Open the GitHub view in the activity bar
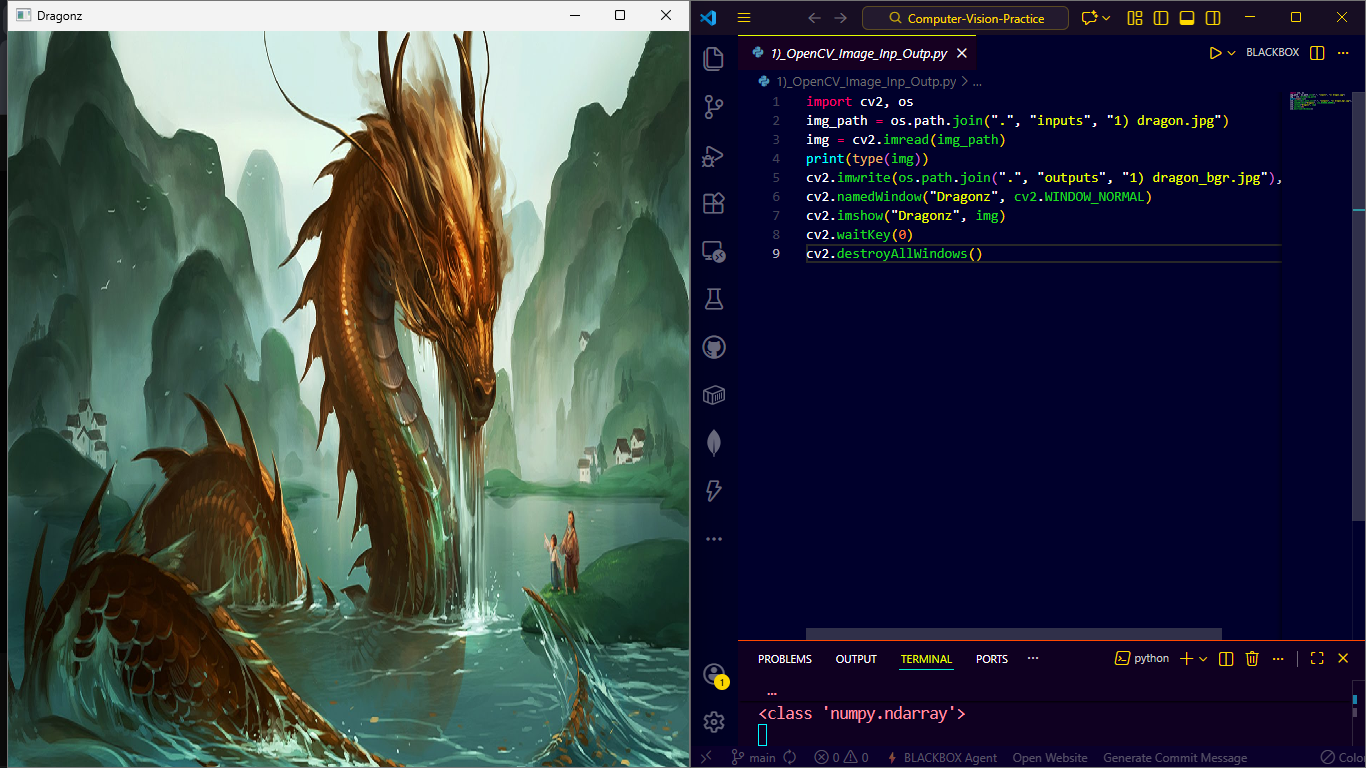Image resolution: width=1366 pixels, height=768 pixels. 713,347
